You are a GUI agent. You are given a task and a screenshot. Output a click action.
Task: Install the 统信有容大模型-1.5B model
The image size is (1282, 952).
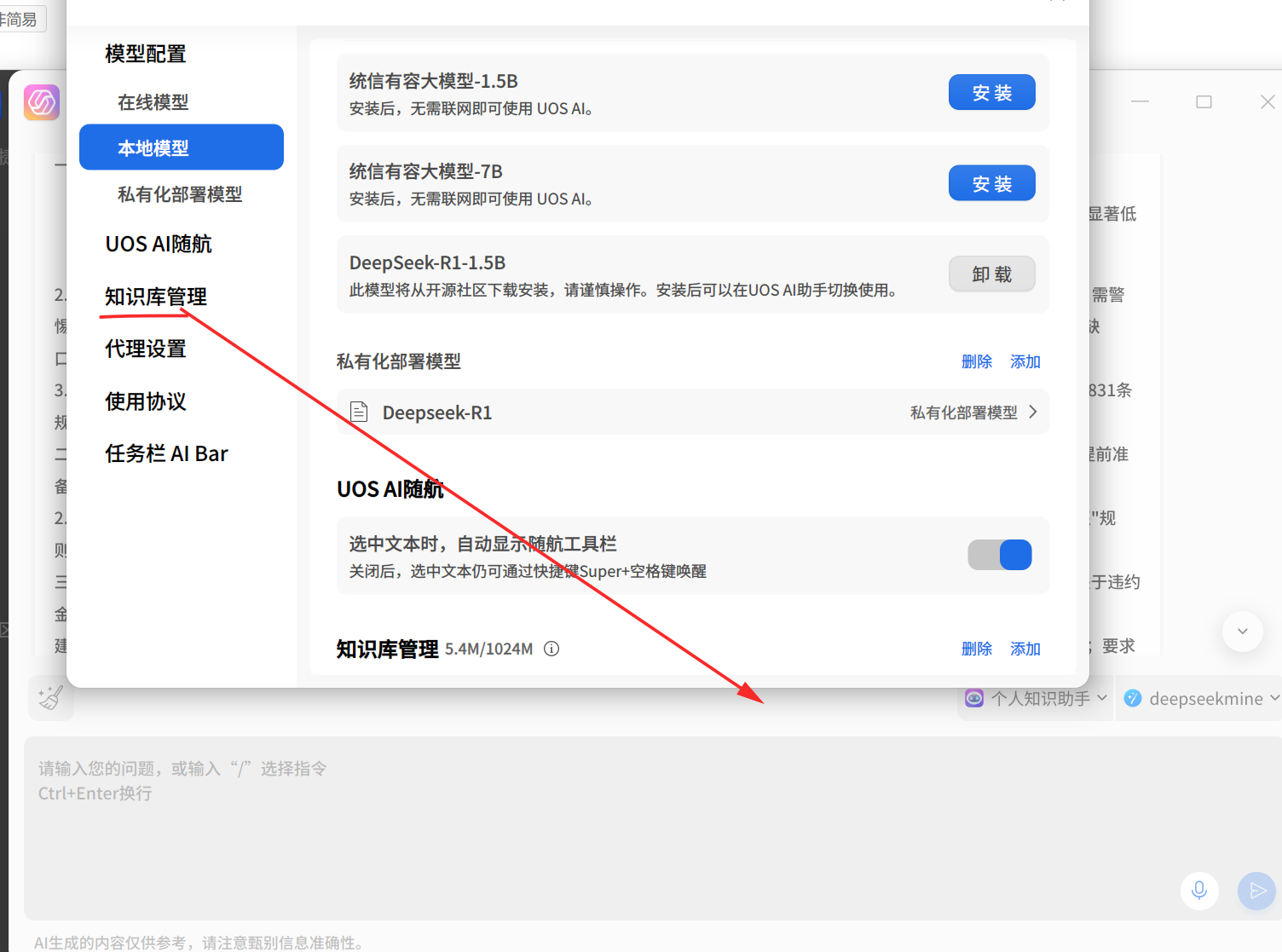pyautogui.click(x=992, y=92)
